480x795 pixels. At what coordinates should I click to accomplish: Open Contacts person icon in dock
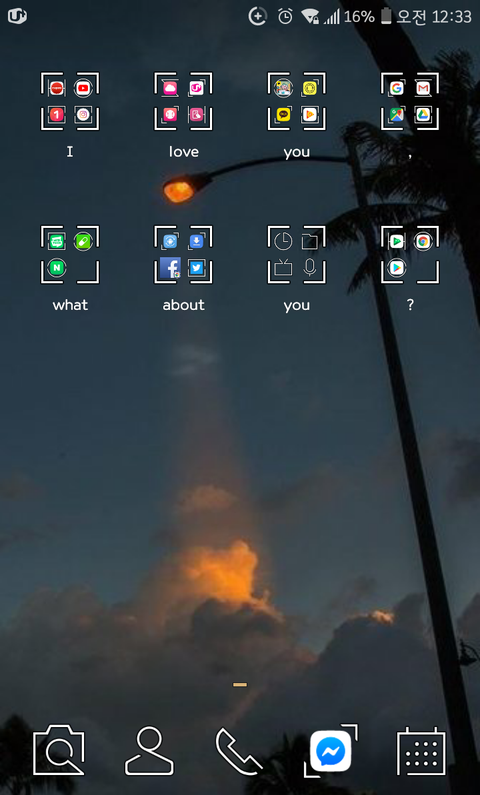[149, 751]
